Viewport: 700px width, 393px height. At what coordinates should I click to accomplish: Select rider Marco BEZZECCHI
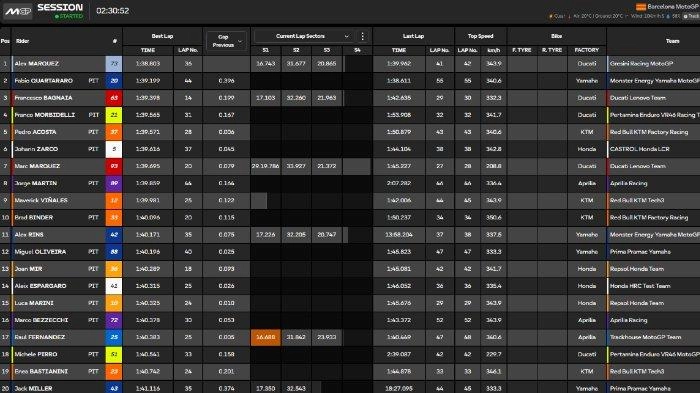click(x=42, y=320)
